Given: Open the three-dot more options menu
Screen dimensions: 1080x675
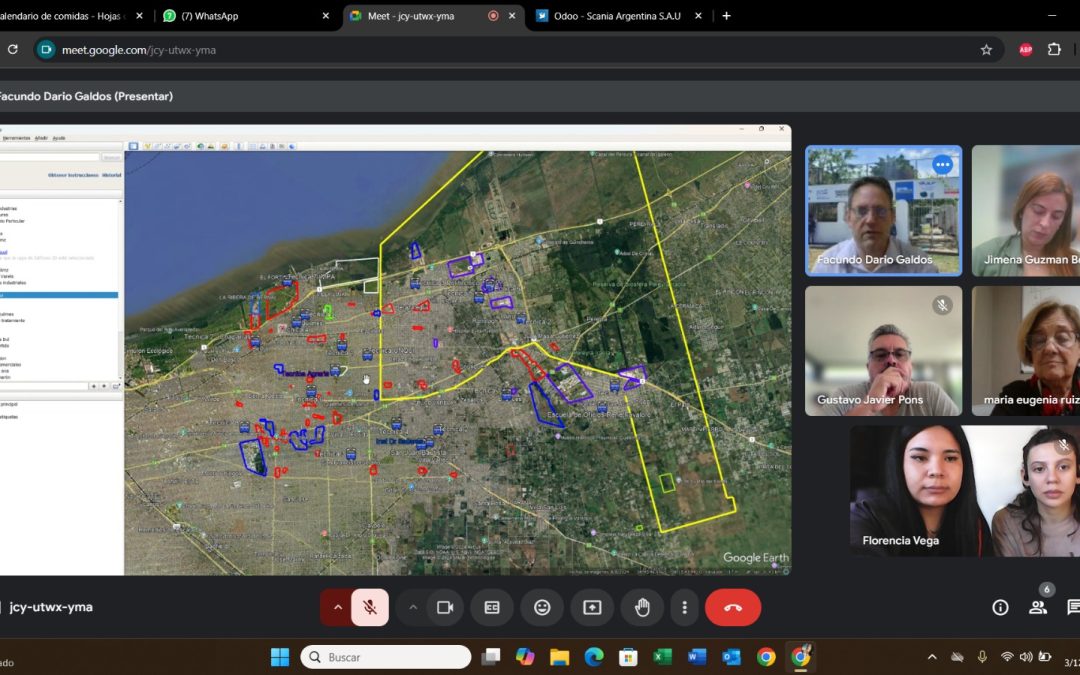Looking at the screenshot, I should pos(684,608).
